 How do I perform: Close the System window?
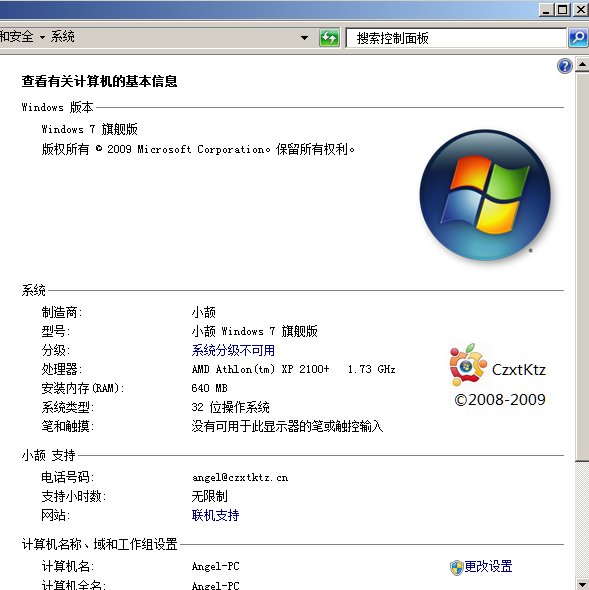coord(580,10)
